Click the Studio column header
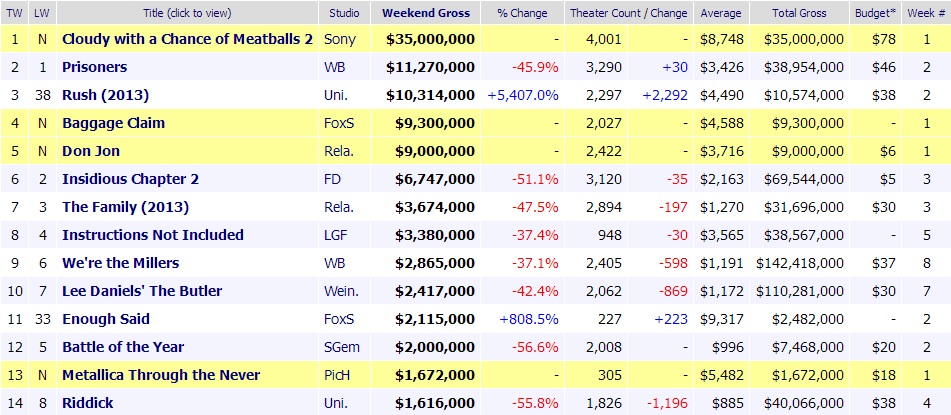The height and width of the screenshot is (415, 951). [x=345, y=13]
